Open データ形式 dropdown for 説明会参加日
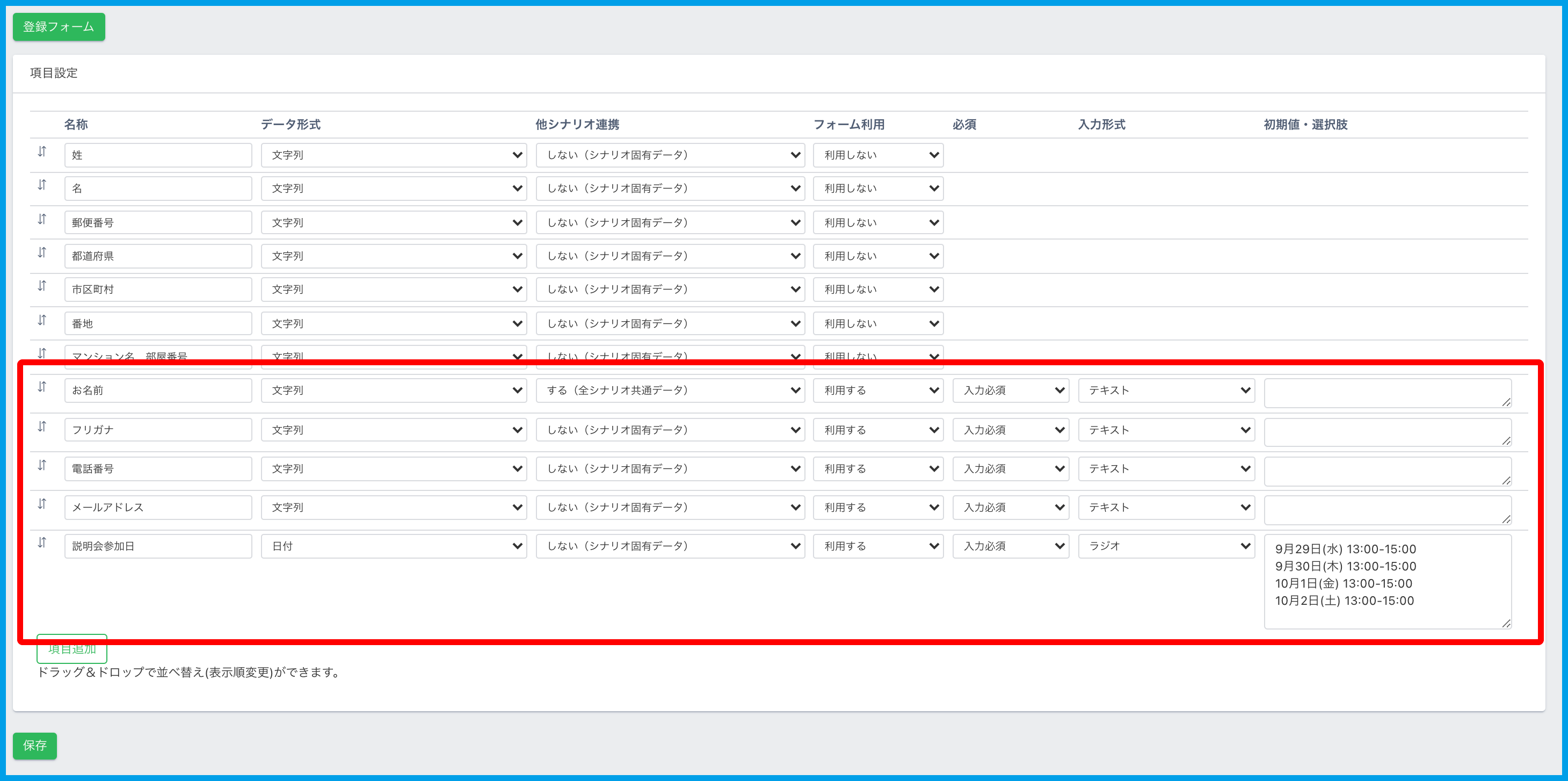This screenshot has height=781, width=1568. pyautogui.click(x=393, y=546)
